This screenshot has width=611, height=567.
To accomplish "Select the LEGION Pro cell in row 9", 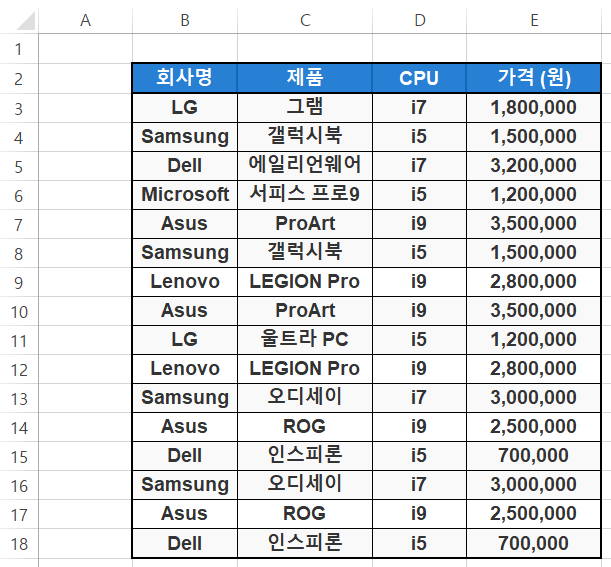I will (x=305, y=282).
